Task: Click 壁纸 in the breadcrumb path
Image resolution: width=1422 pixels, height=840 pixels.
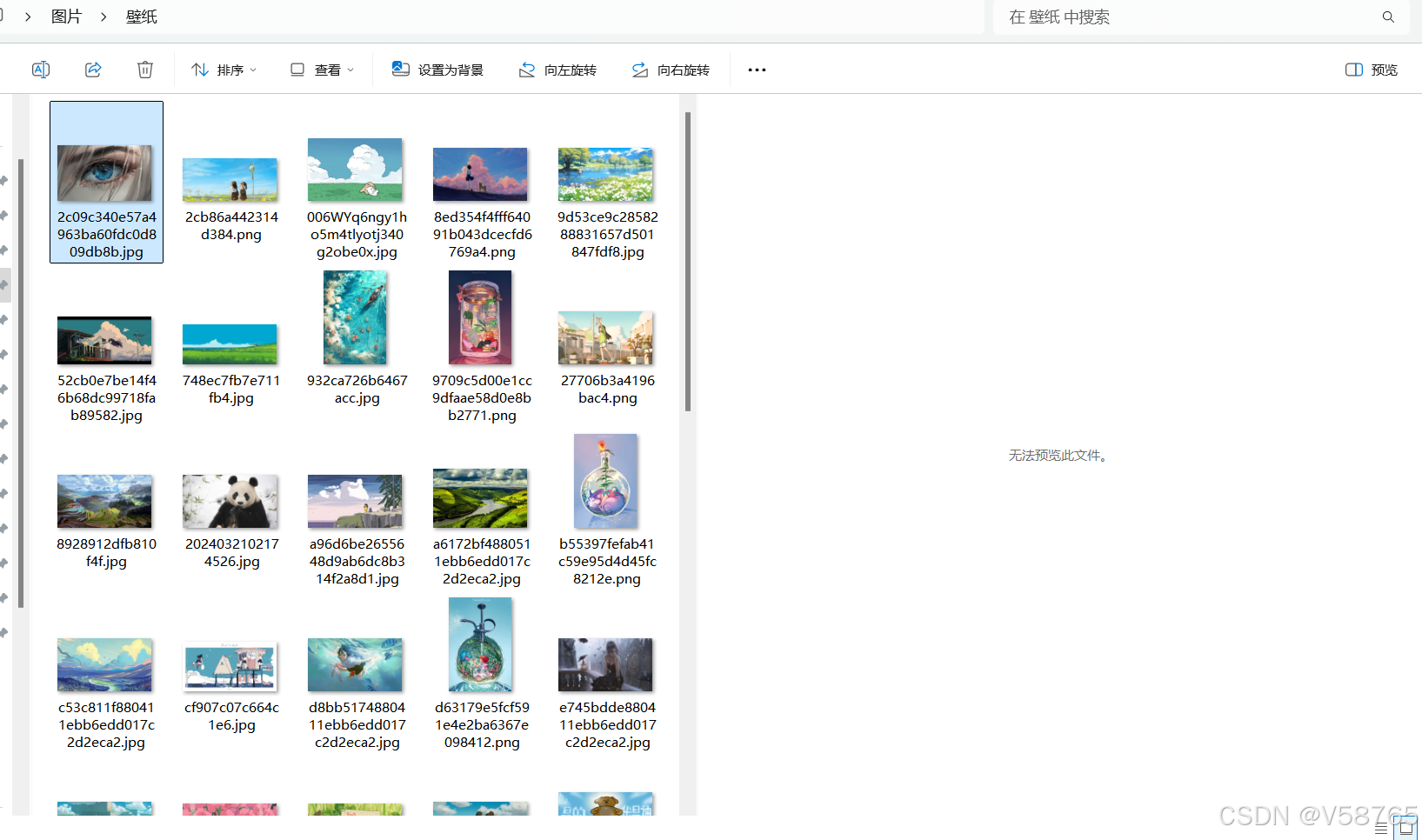Action: point(142,17)
